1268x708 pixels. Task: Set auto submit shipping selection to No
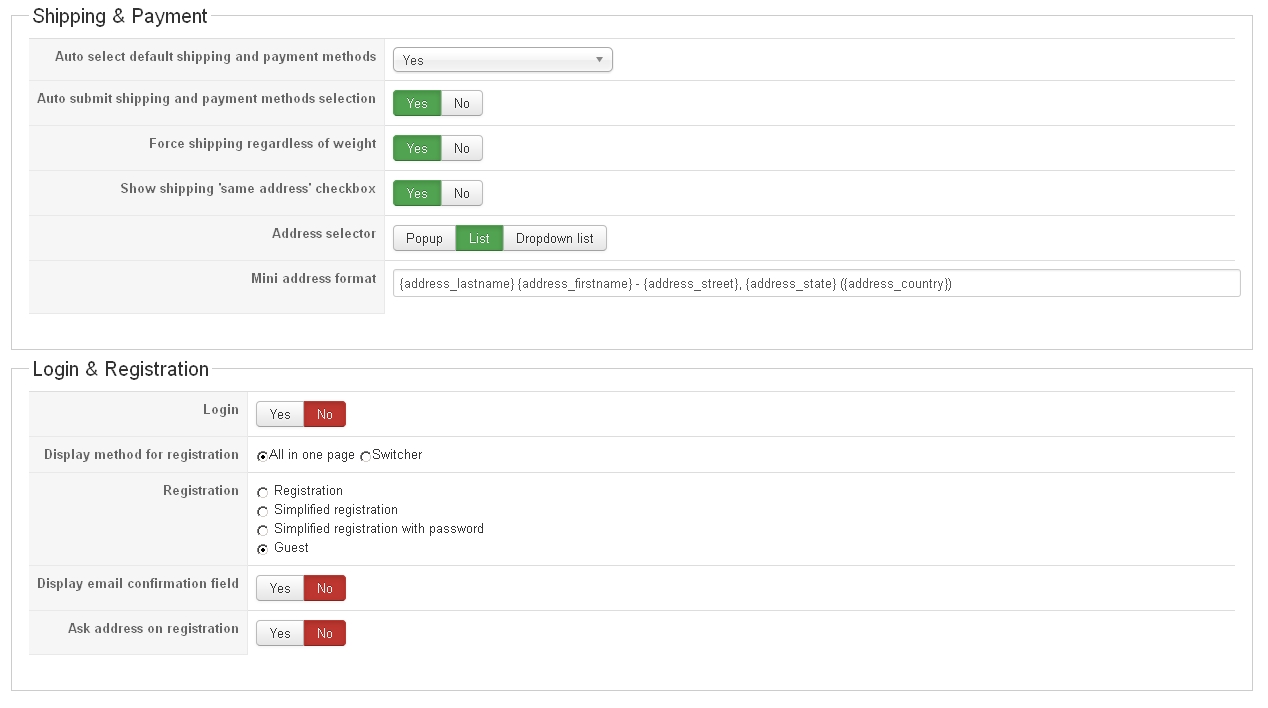pos(461,104)
